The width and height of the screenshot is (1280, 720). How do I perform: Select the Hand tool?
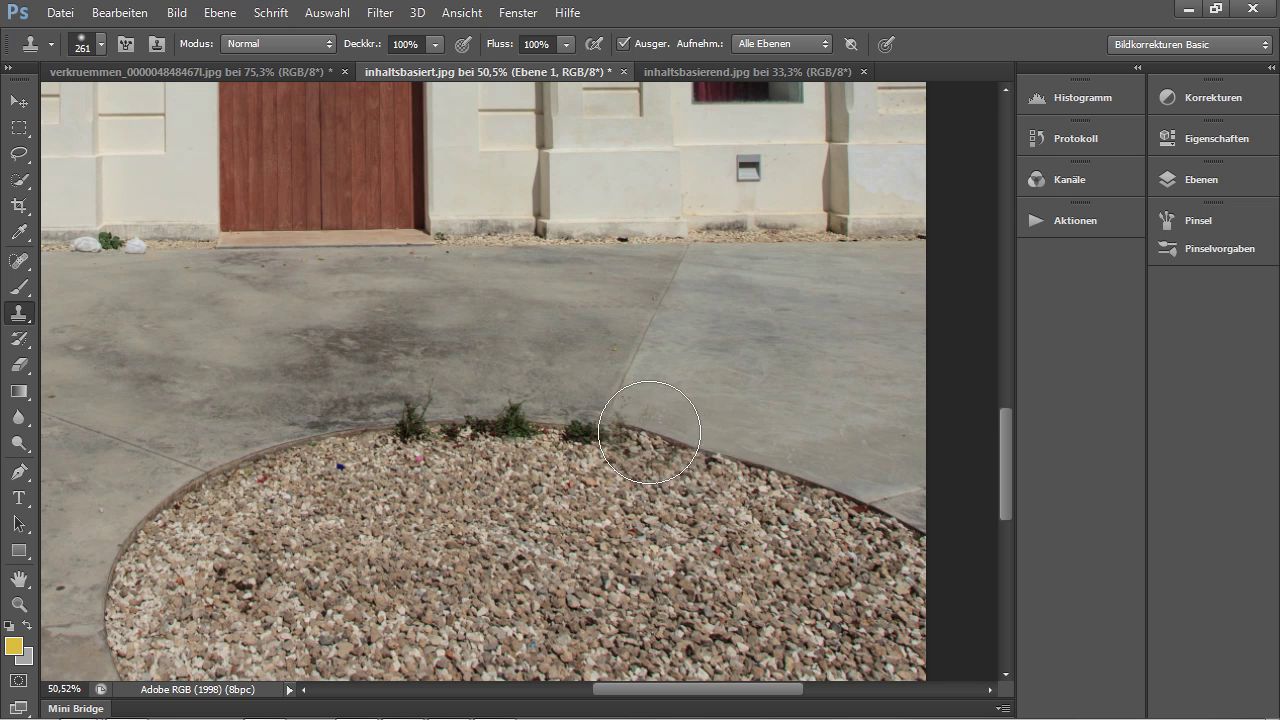pos(19,579)
